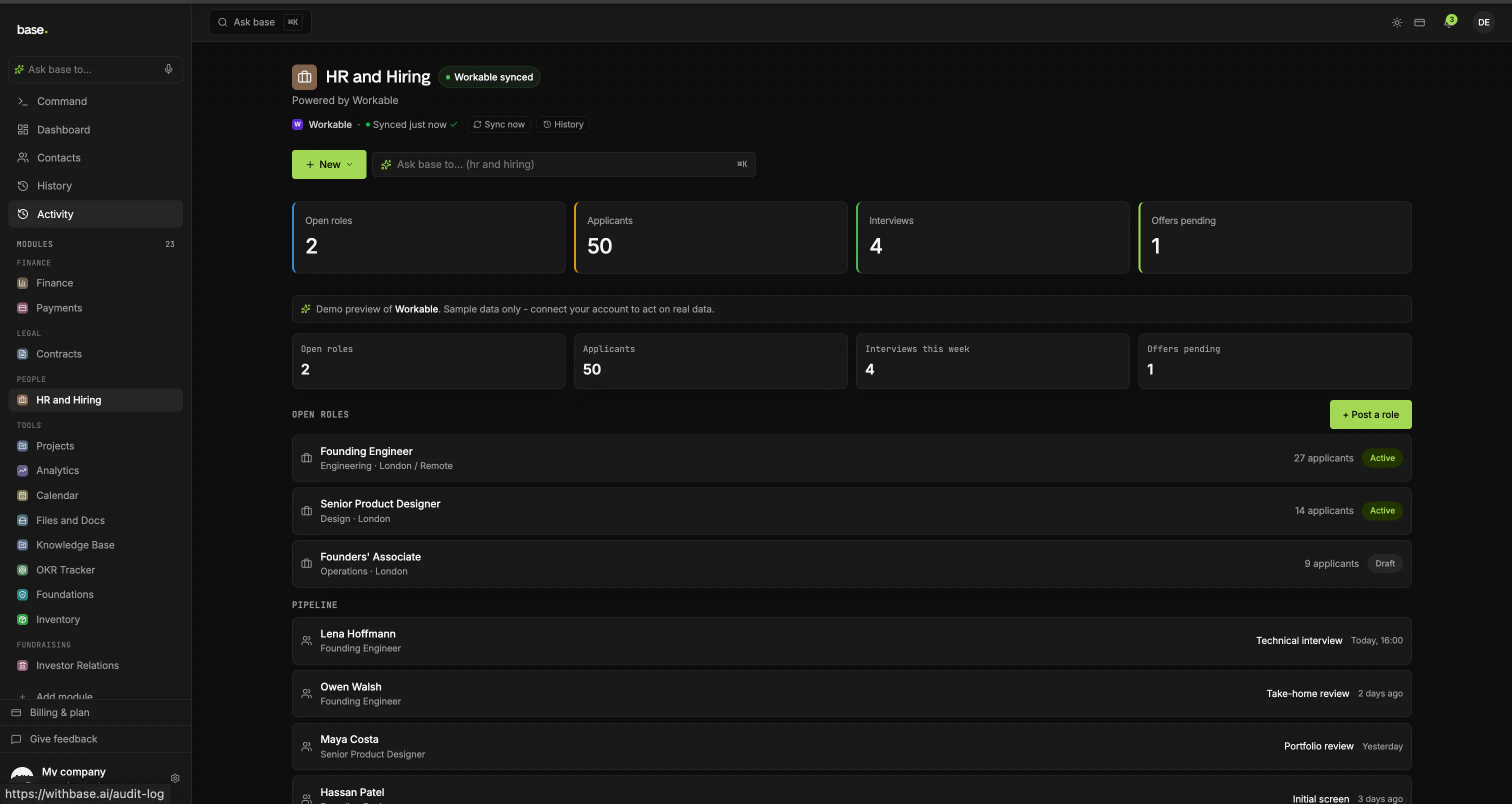Click the 'Interviews this week' card

pyautogui.click(x=992, y=361)
